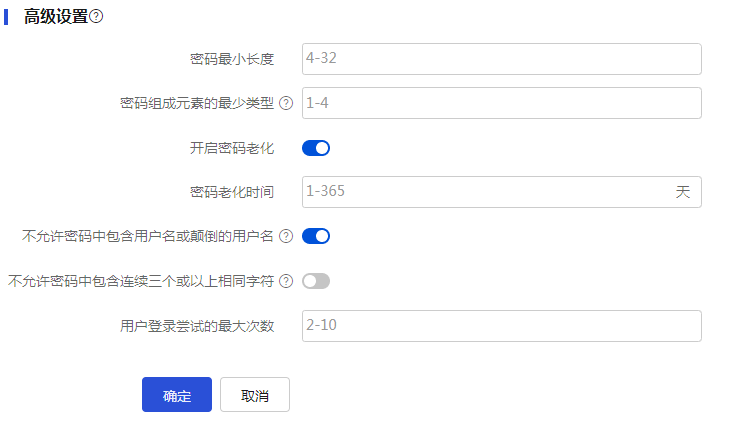Click the 取消 button
This screenshot has width=733, height=424.
(255, 395)
